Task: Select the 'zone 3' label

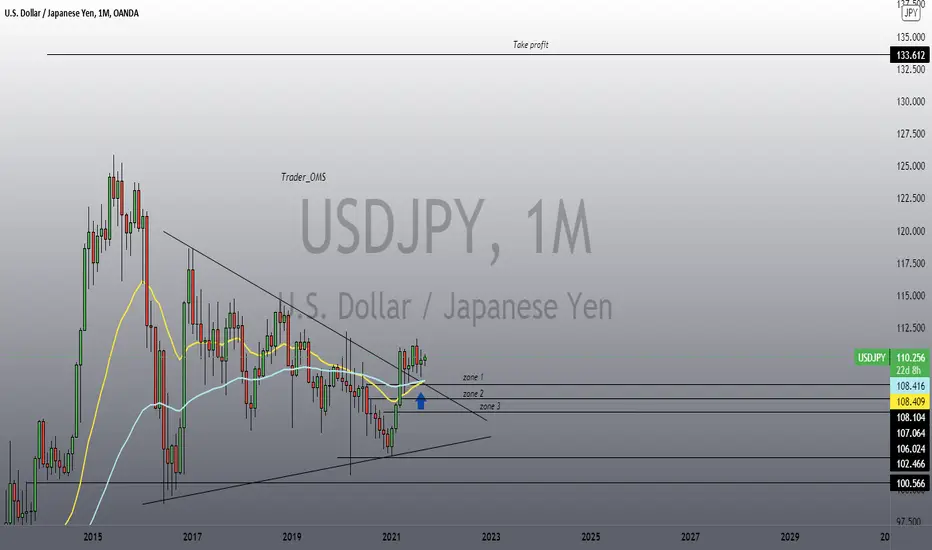Action: (x=490, y=406)
